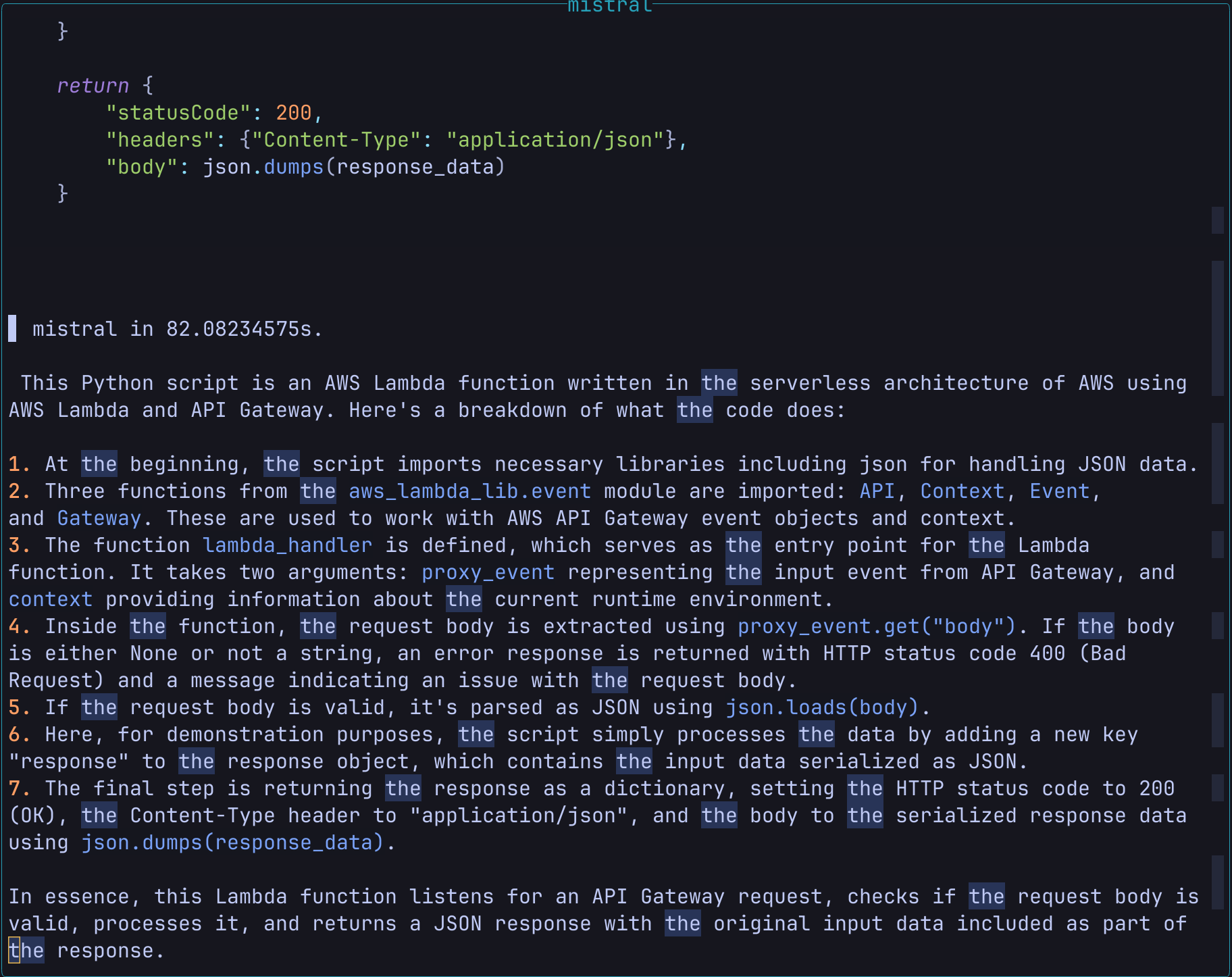Click the "body" key in the code
The height and width of the screenshot is (977, 1232).
tap(142, 167)
